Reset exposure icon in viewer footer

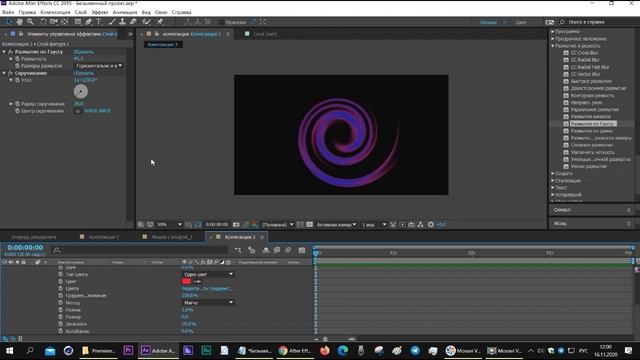(x=431, y=224)
